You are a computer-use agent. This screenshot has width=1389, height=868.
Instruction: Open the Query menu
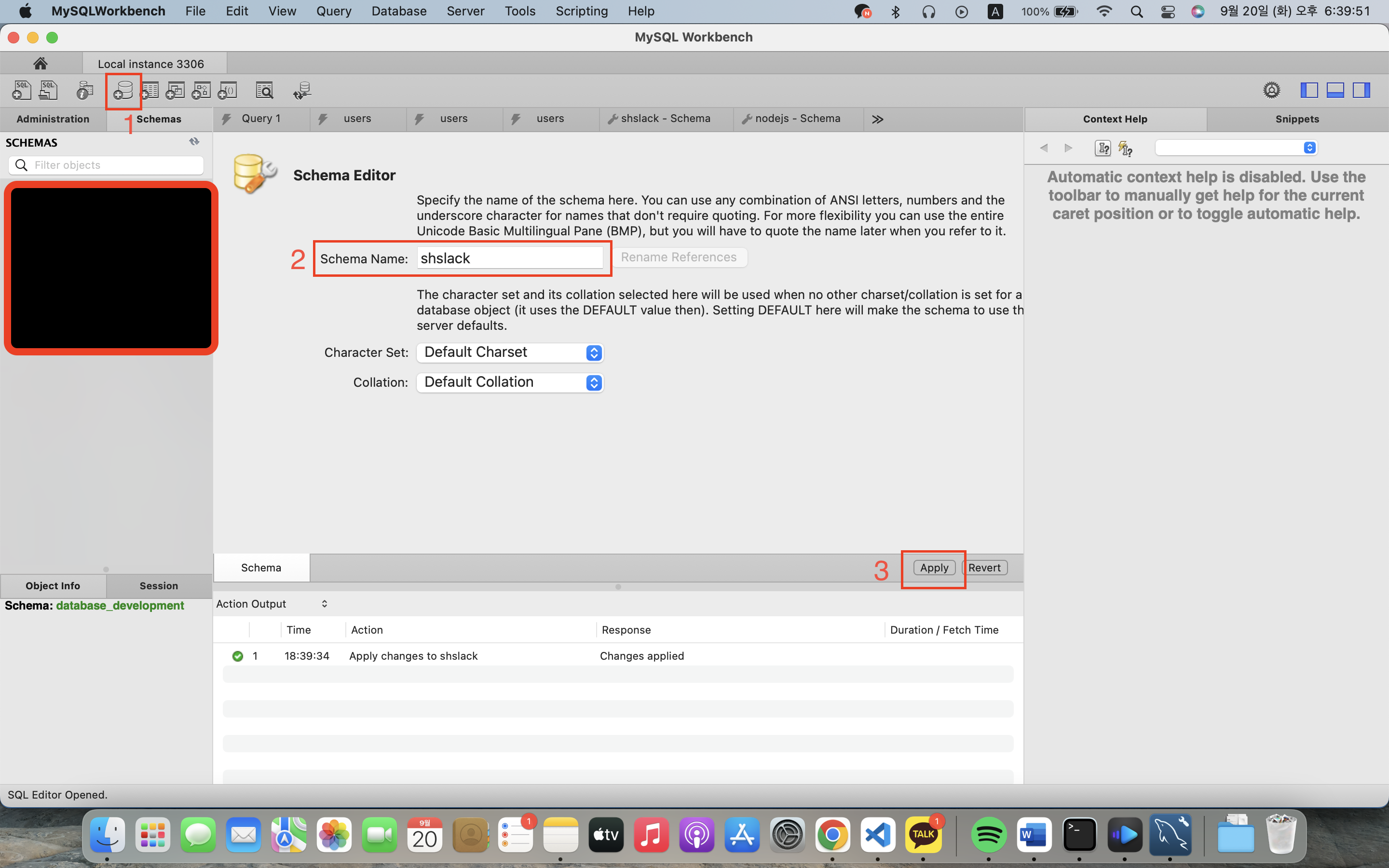(333, 11)
